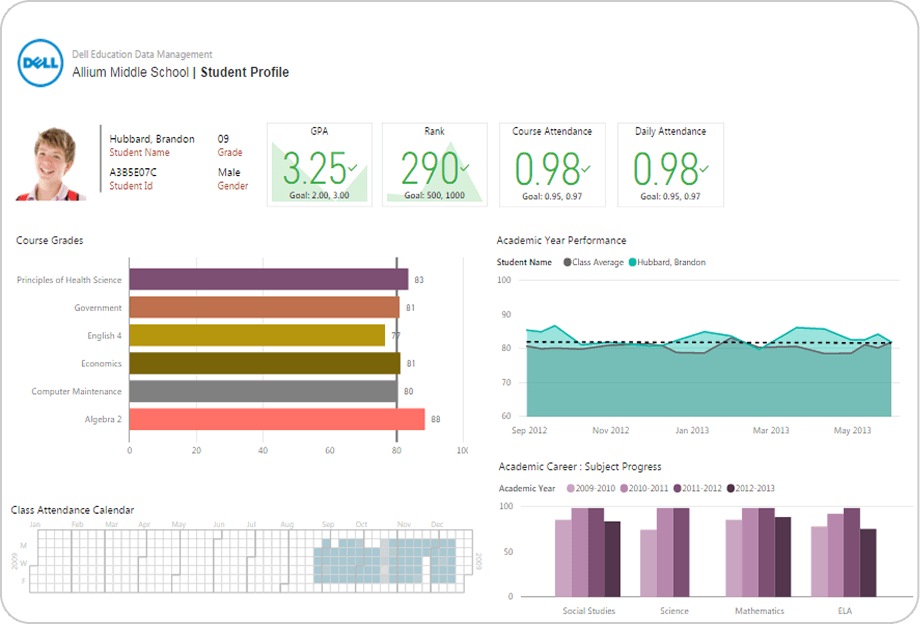920x624 pixels.
Task: Click the ELA 2011-2012 bar
Action: point(852,552)
